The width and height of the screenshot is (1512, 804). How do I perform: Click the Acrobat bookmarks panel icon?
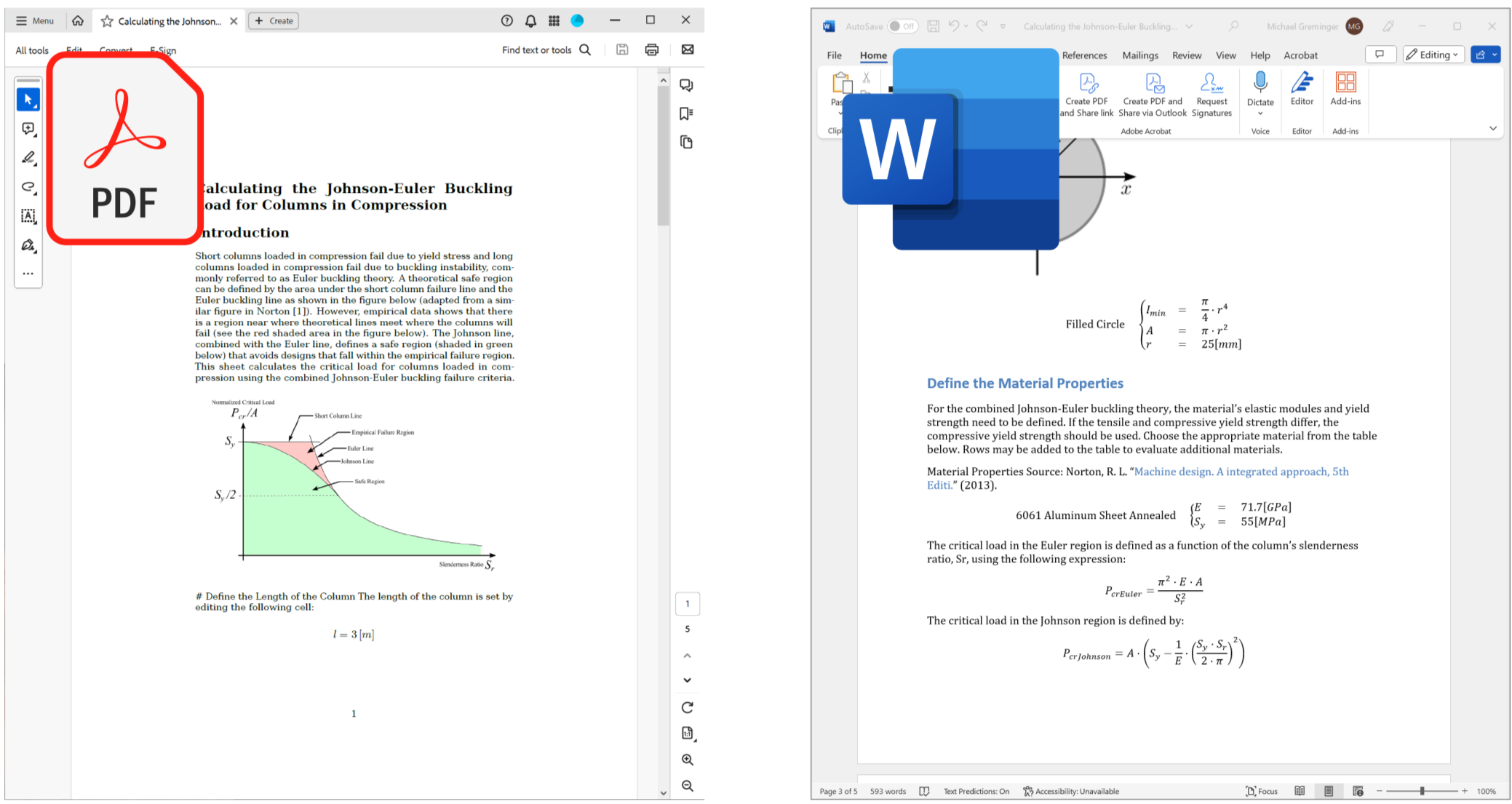pyautogui.click(x=686, y=114)
